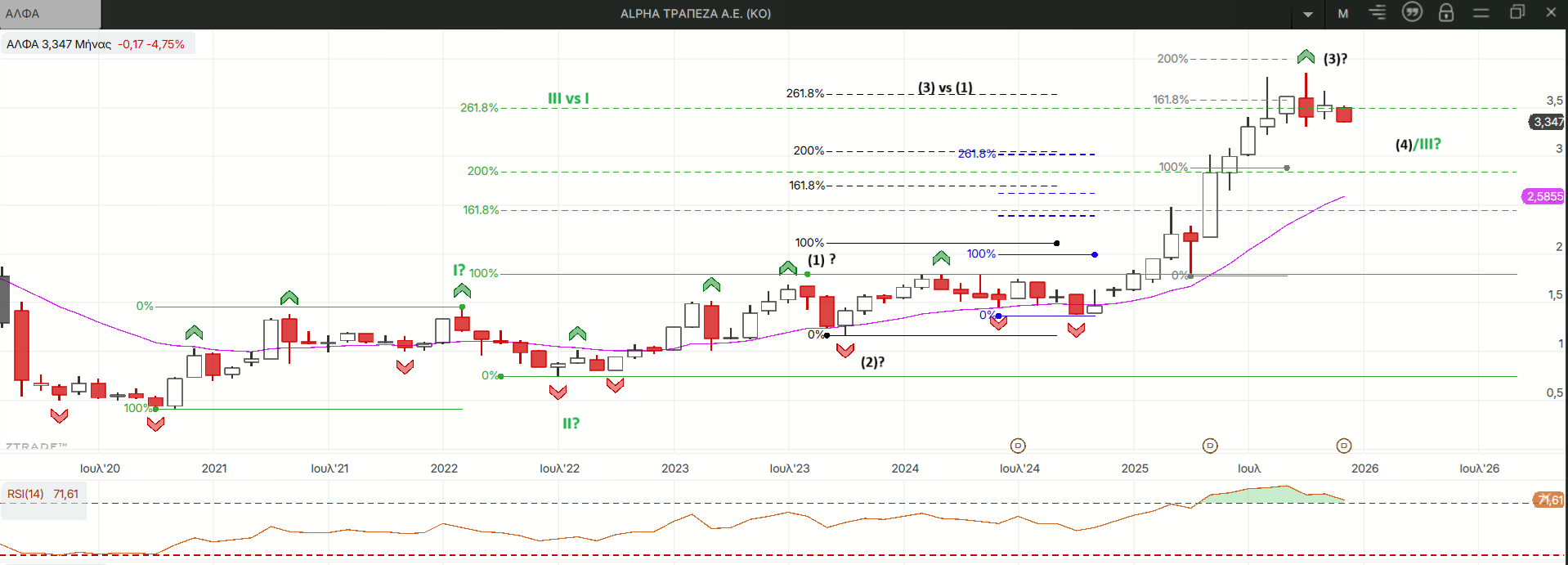Click the quote bubble comments icon
Image resolution: width=1568 pixels, height=565 pixels.
[1412, 12]
